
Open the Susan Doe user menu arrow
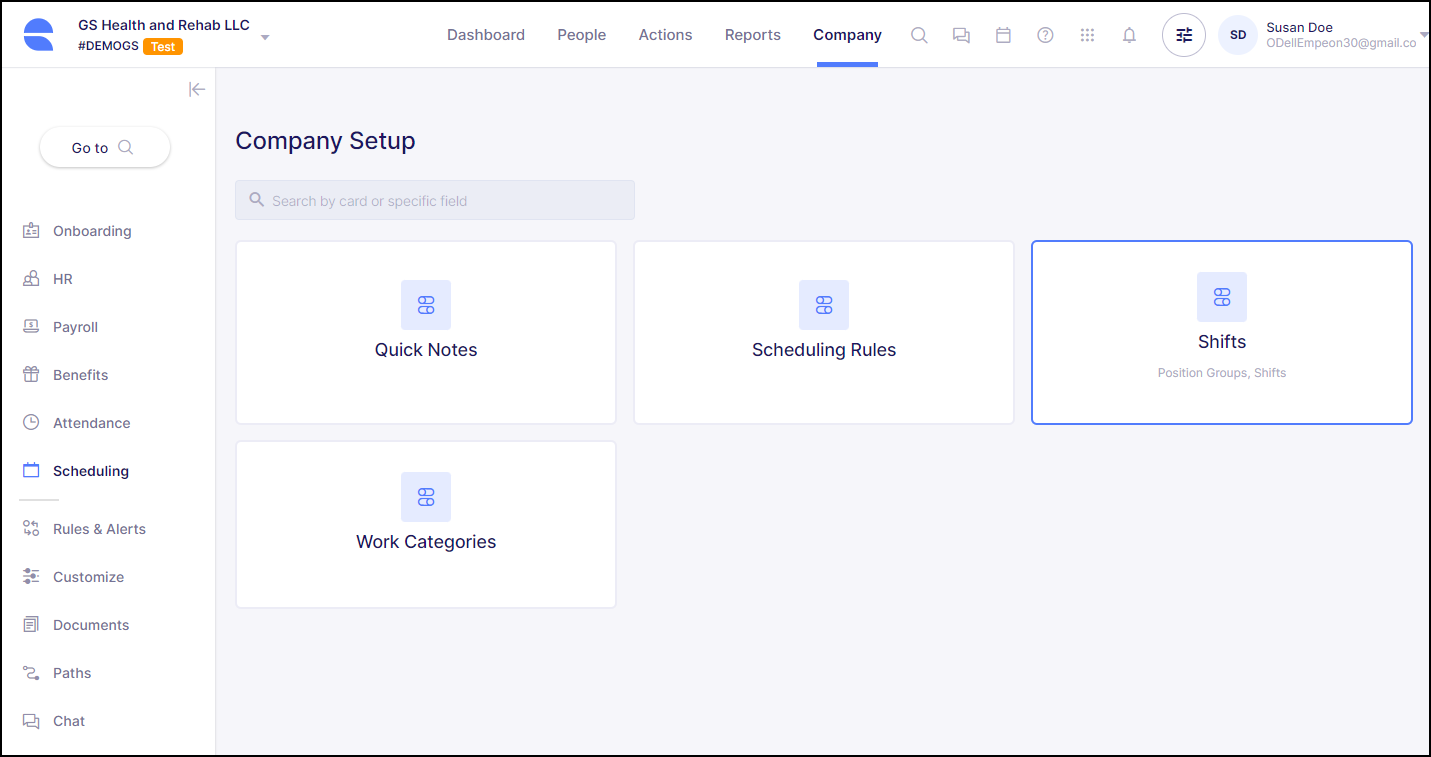click(1424, 35)
